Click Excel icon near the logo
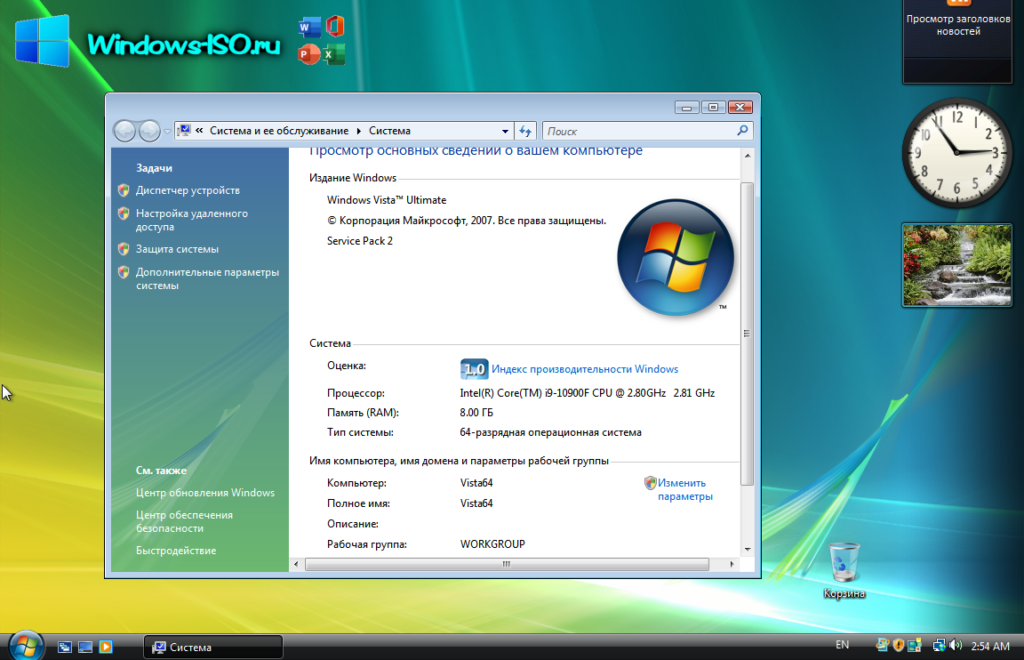Viewport: 1024px width, 660px height. [x=334, y=54]
